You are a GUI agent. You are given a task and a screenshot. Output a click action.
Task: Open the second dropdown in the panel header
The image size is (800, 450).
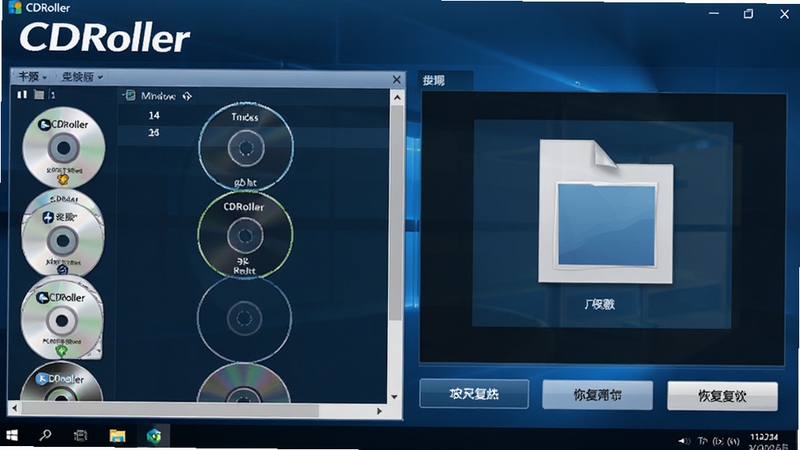coord(82,77)
